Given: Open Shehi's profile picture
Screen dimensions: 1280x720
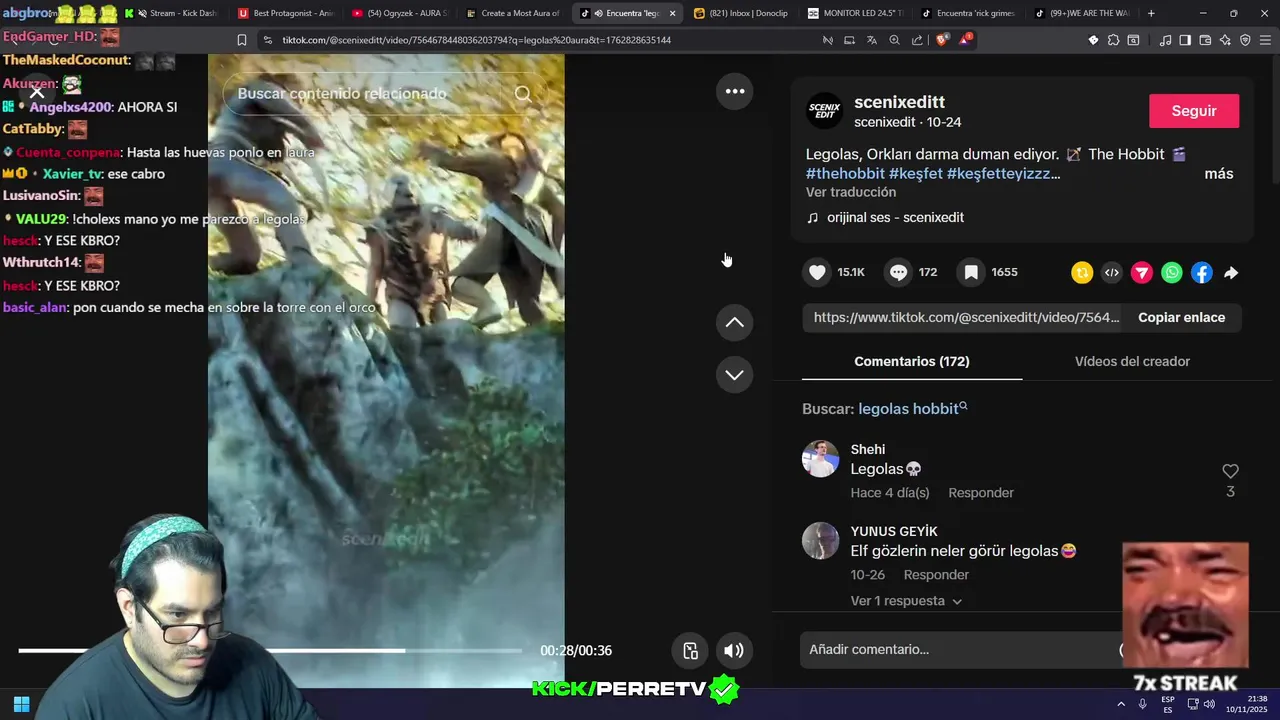Looking at the screenshot, I should click(820, 459).
